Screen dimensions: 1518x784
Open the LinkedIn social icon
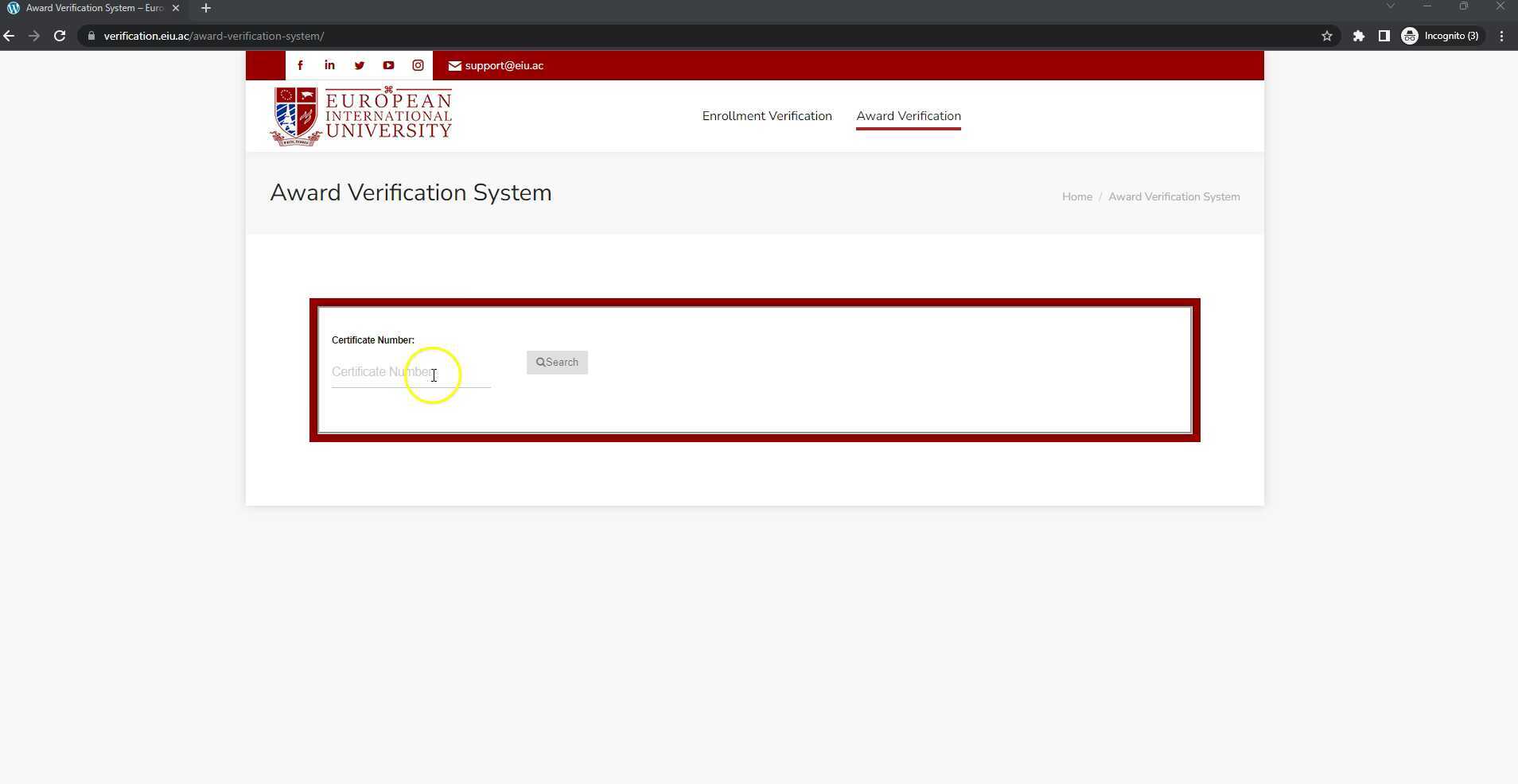(329, 65)
